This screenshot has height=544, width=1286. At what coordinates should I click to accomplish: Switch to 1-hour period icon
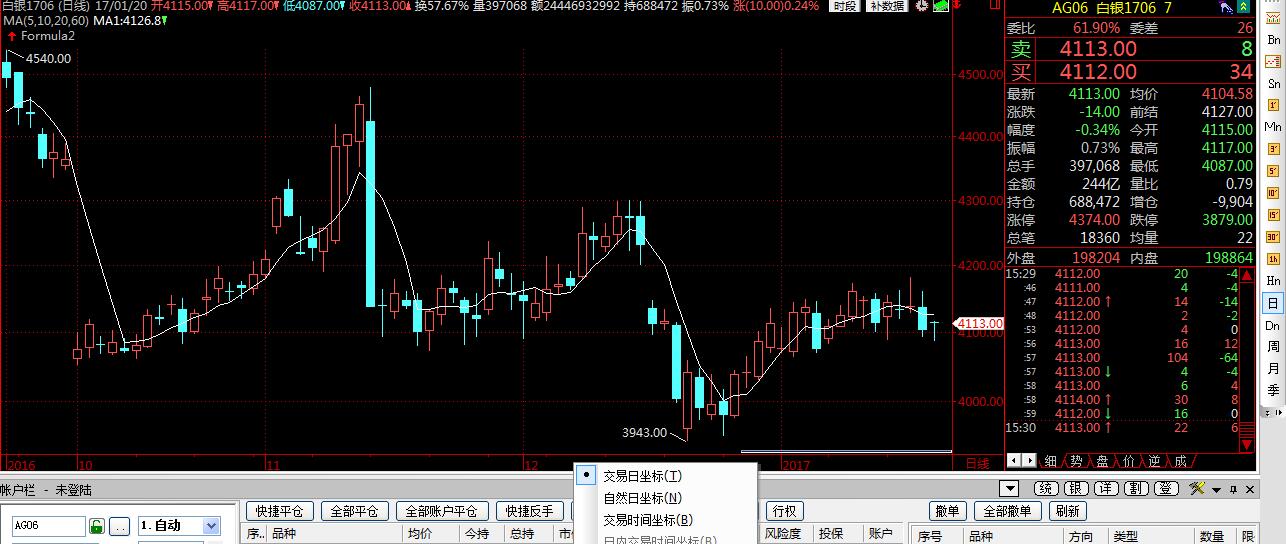[1273, 259]
